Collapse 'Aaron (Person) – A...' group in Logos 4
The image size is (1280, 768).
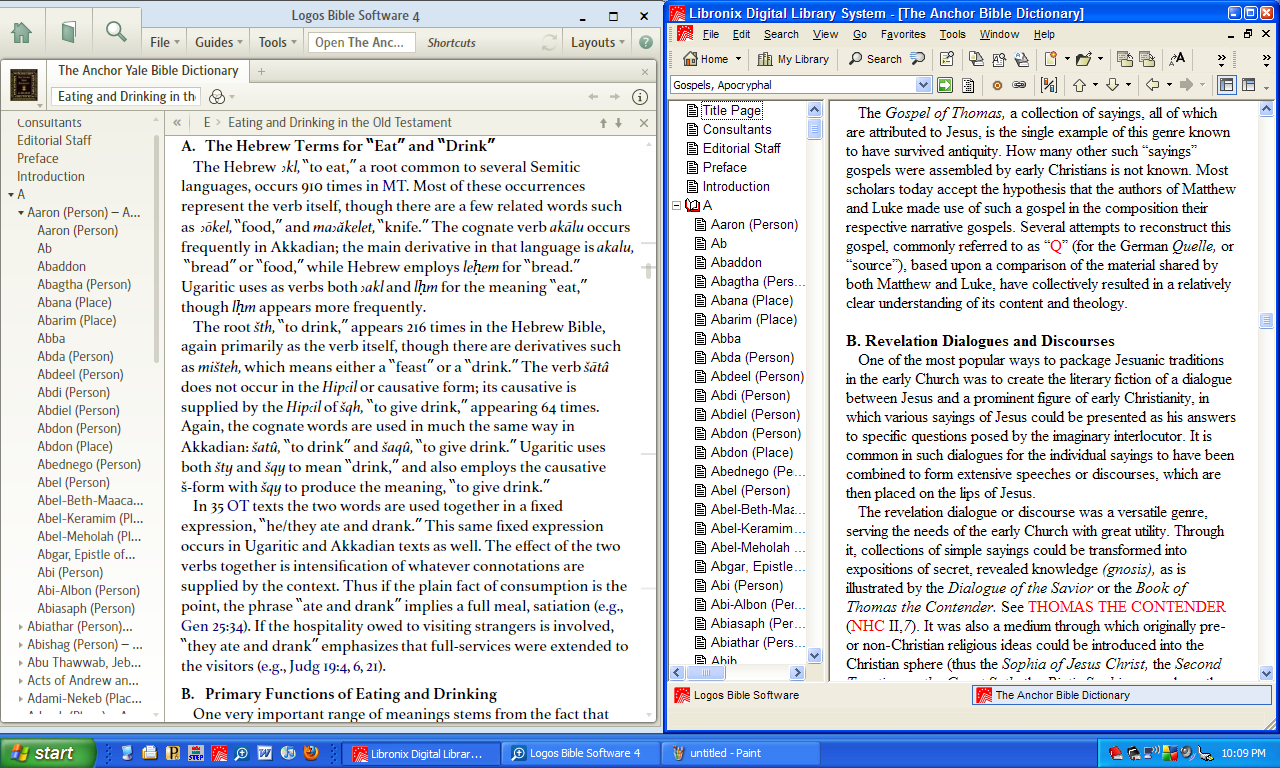tap(21, 213)
